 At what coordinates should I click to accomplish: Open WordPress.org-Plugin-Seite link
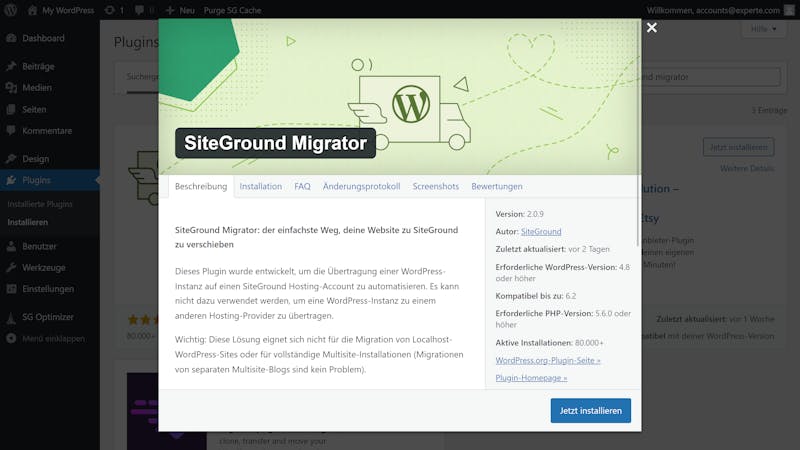pyautogui.click(x=548, y=360)
